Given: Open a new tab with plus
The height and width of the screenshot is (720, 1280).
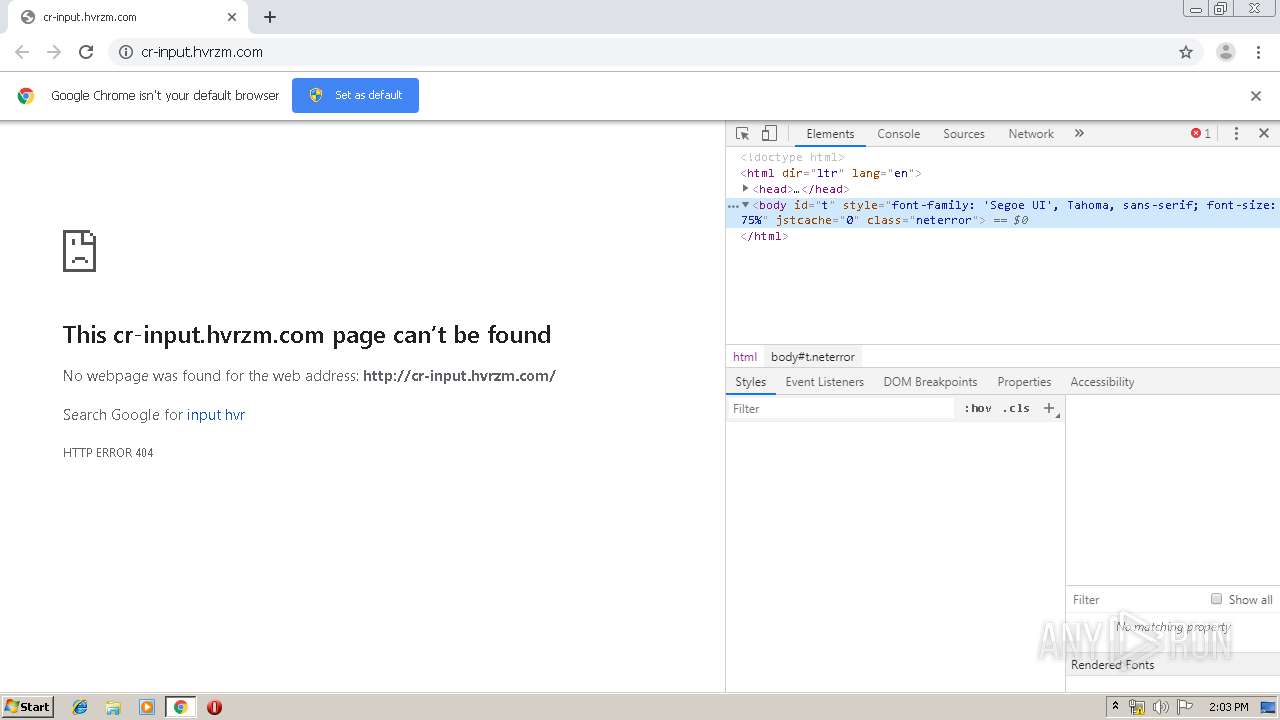Looking at the screenshot, I should click(270, 17).
